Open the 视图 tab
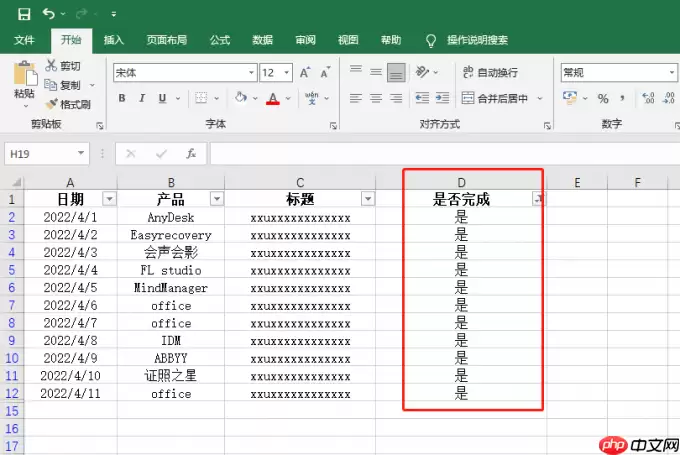The image size is (680, 455). point(348,40)
